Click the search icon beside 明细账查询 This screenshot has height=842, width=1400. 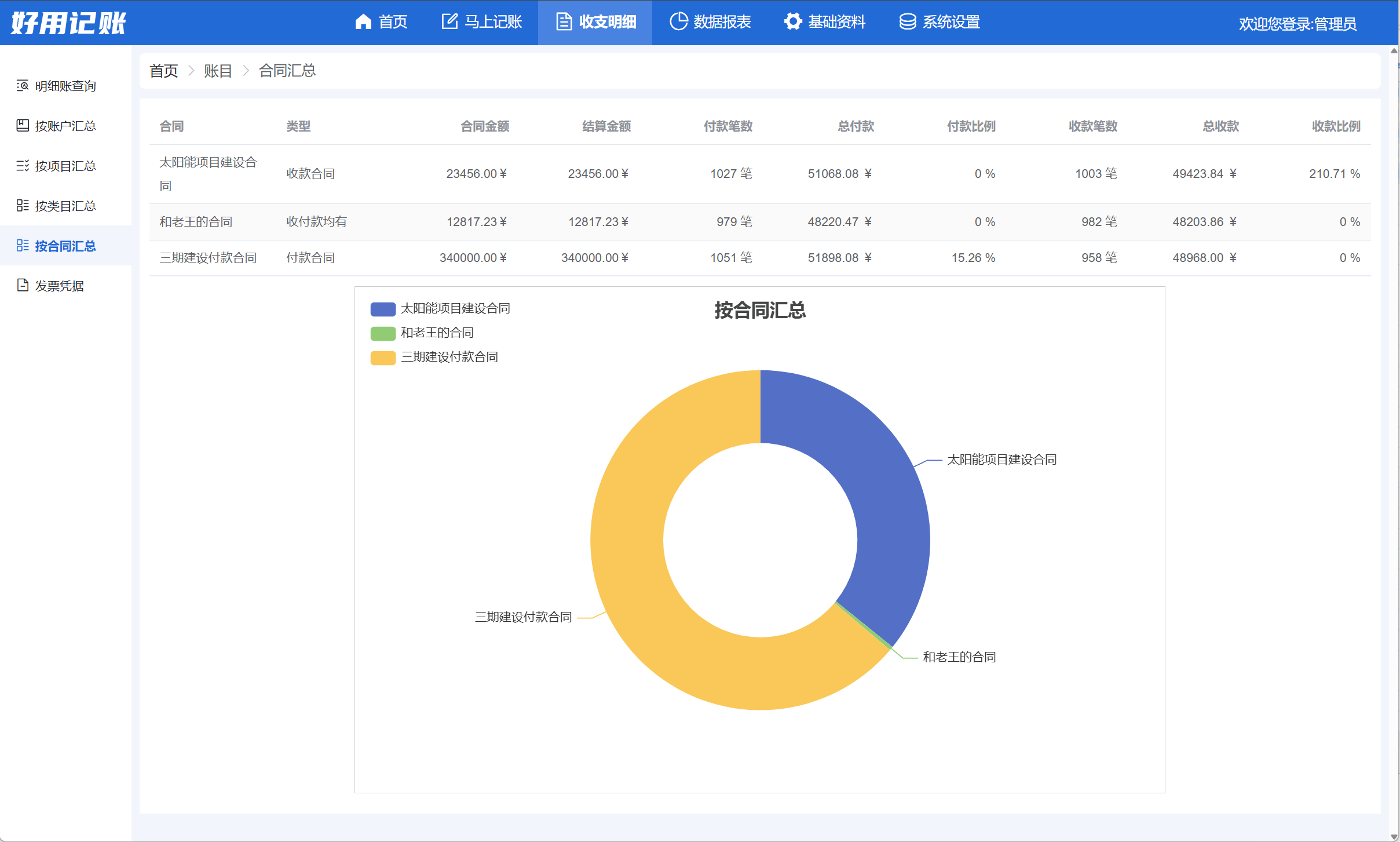pos(23,86)
